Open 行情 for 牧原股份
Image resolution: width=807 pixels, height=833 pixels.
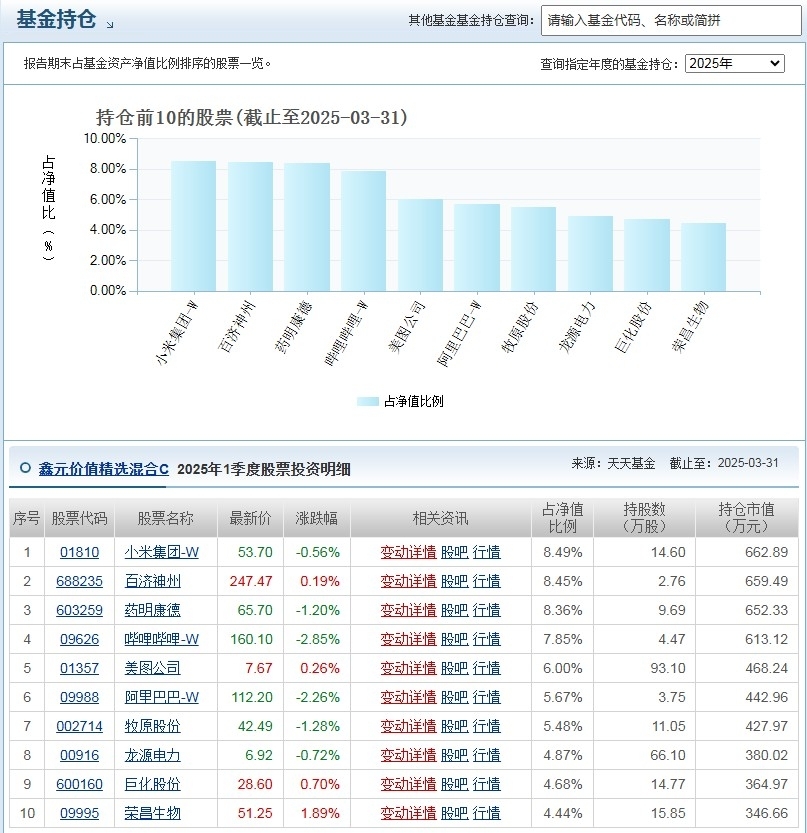point(487,726)
